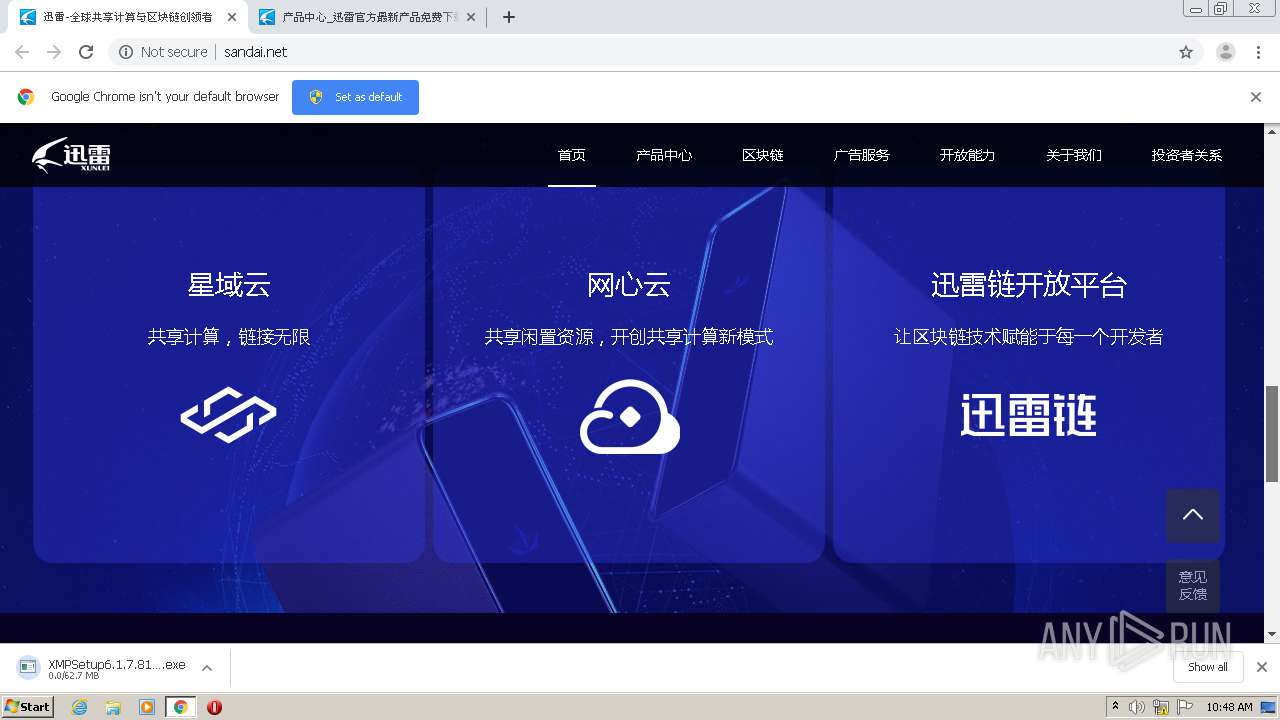
Task: Click the Xunlei logo in site header
Action: 71,155
